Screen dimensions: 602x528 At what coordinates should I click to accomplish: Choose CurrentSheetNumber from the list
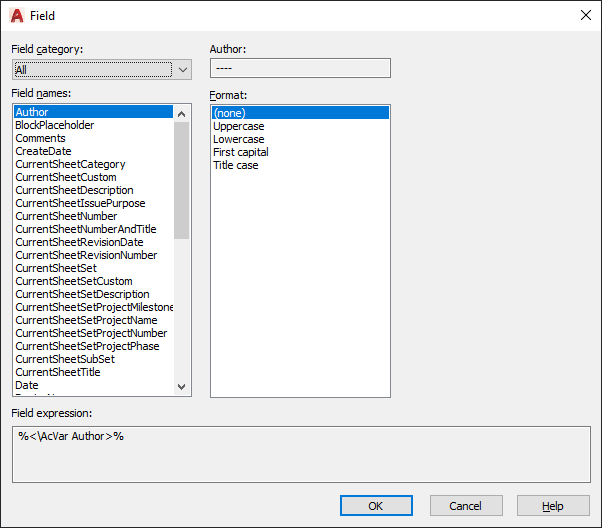[x=66, y=216]
